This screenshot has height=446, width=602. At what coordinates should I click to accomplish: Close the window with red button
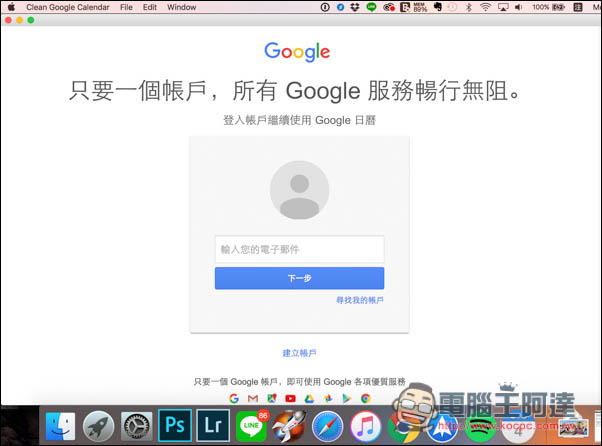pyautogui.click(x=8, y=20)
